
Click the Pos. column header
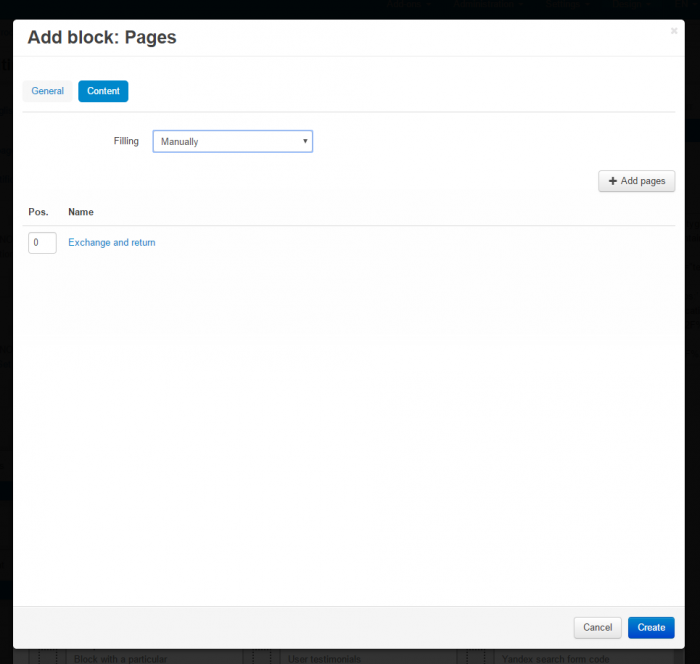[38, 212]
